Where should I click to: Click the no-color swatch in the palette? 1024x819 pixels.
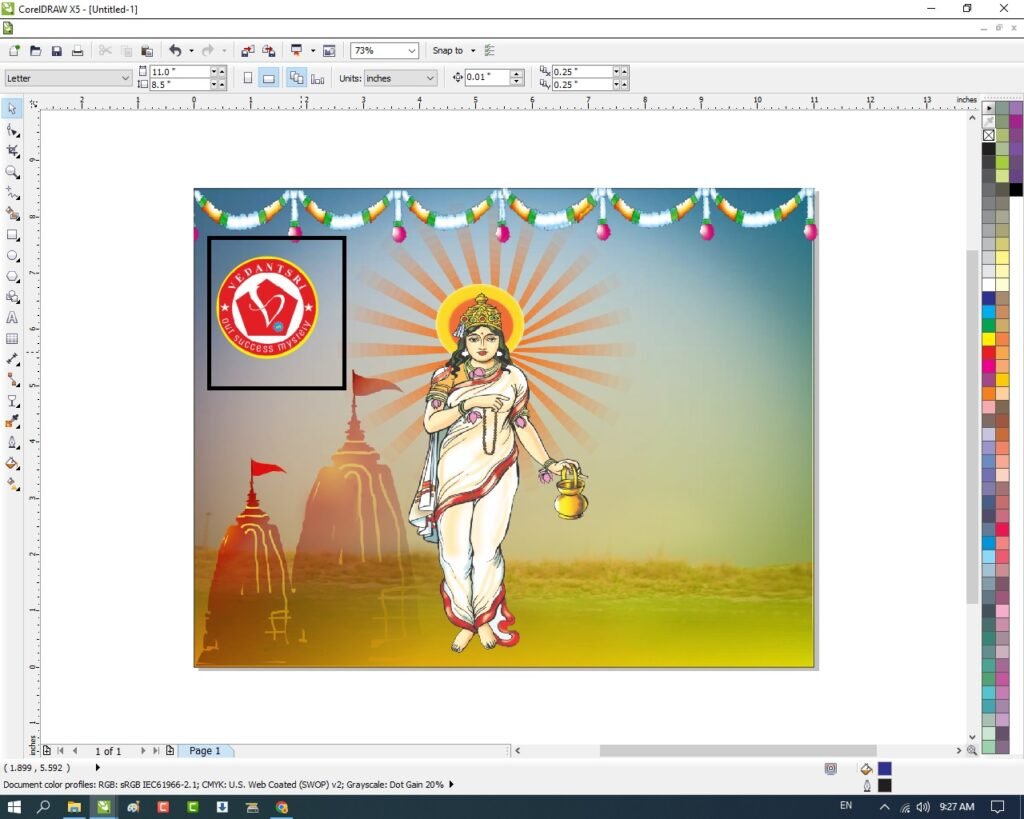pos(989,135)
